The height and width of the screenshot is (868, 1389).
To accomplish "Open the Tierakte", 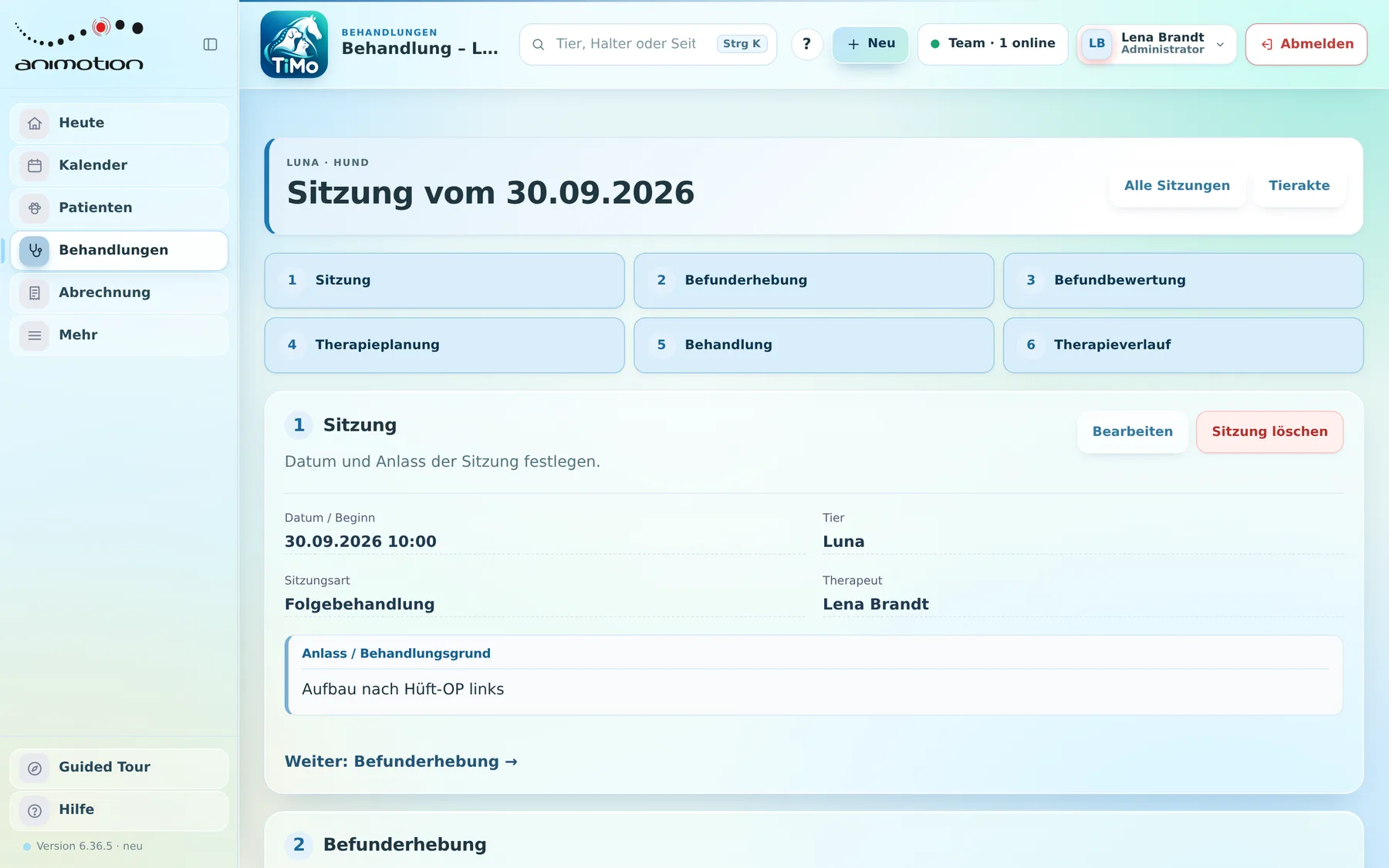I will 1299,186.
